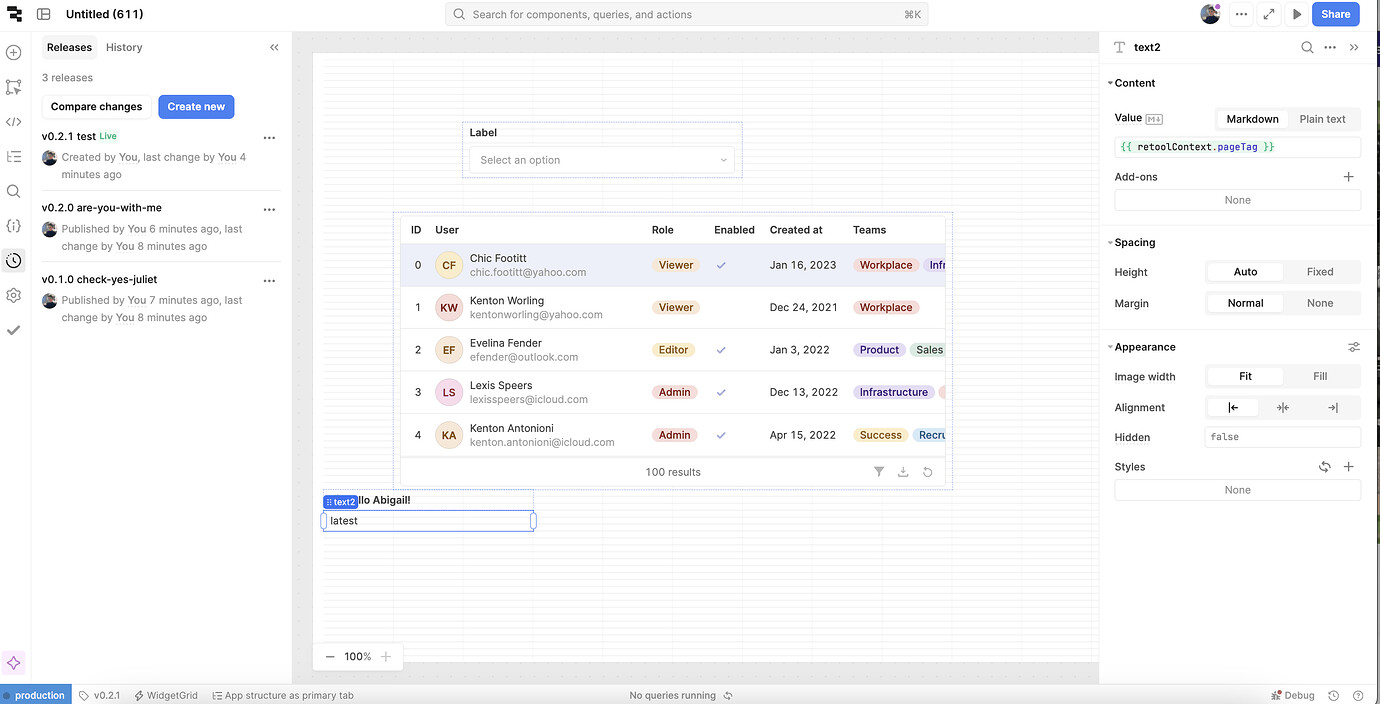Screen dimensions: 1380x704
Task: Open the status bar help icon
Action: pyautogui.click(x=1358, y=695)
